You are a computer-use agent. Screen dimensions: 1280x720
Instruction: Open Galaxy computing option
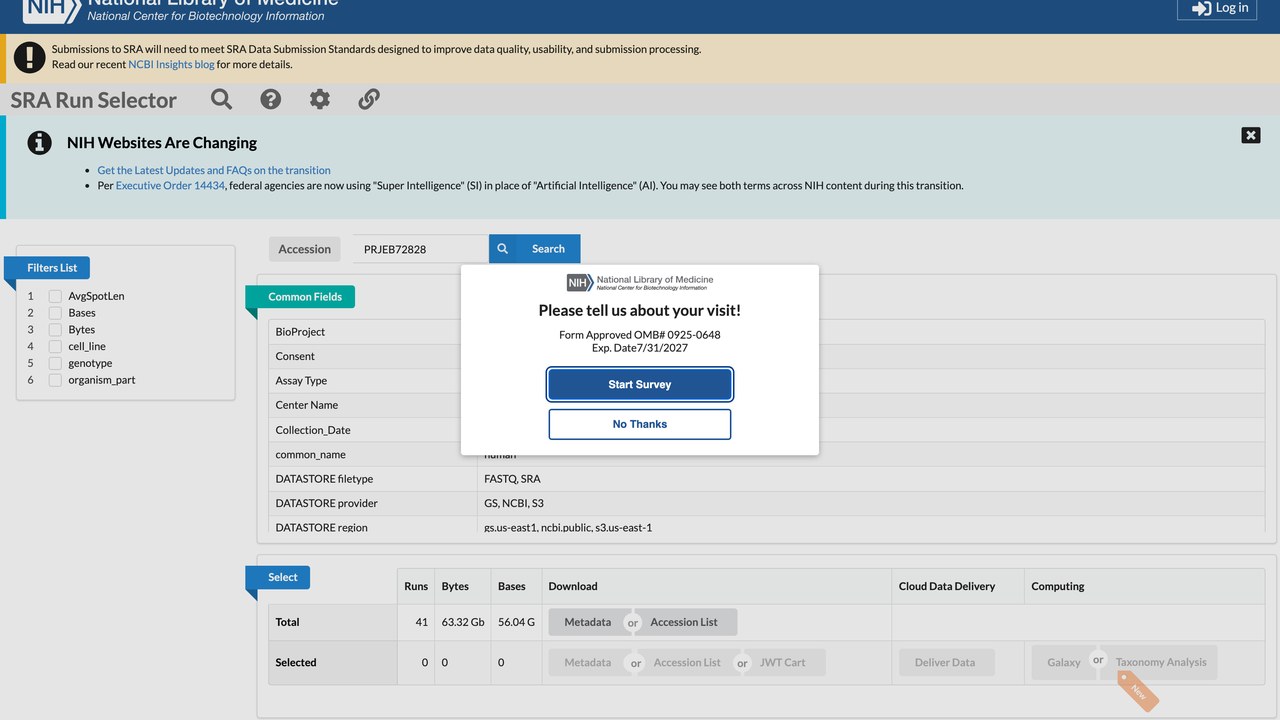click(x=1063, y=662)
